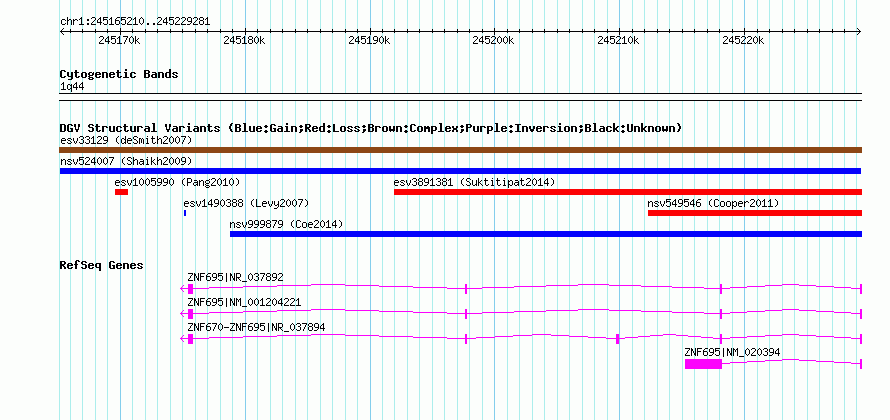Click the 245170k ruler tick label
This screenshot has width=890, height=420.
pyautogui.click(x=119, y=41)
